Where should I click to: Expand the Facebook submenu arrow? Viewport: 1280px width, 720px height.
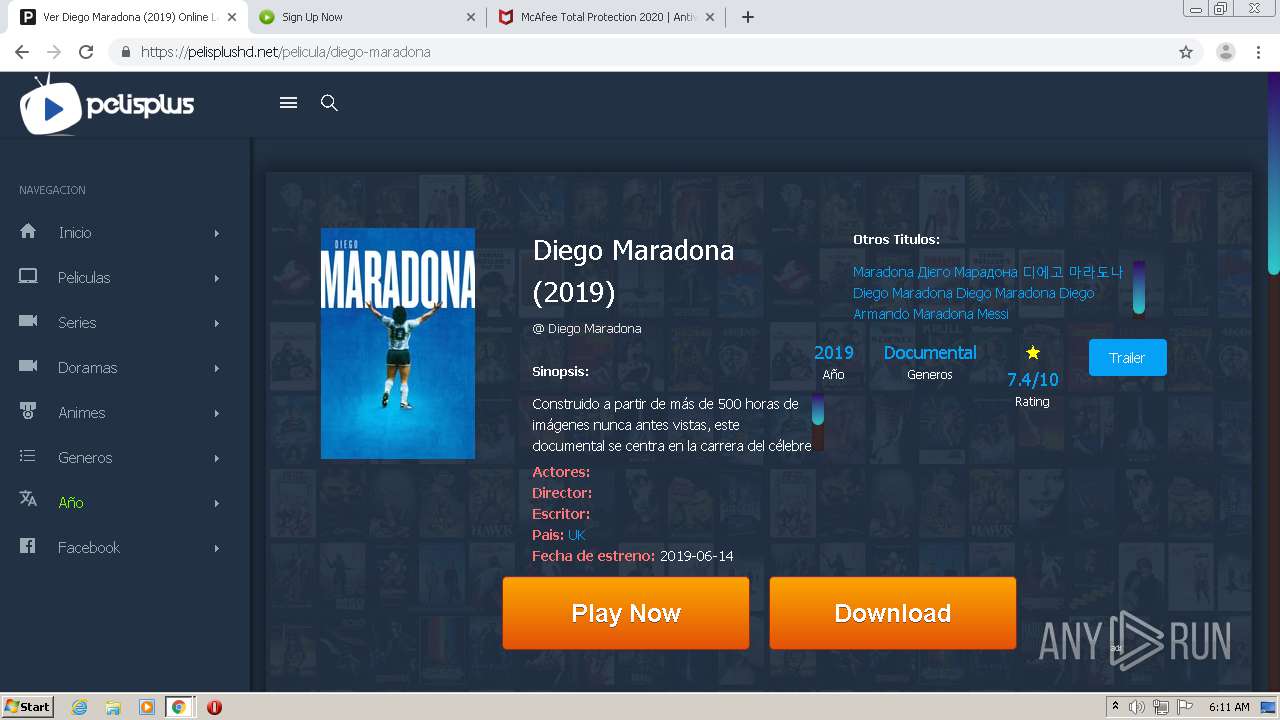216,548
